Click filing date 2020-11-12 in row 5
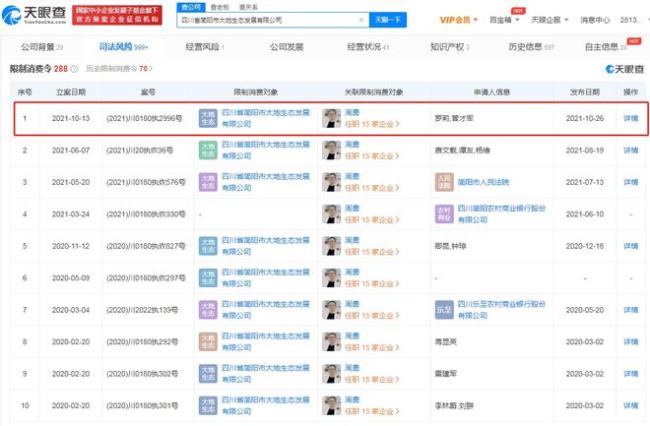The image size is (650, 426). (x=71, y=246)
